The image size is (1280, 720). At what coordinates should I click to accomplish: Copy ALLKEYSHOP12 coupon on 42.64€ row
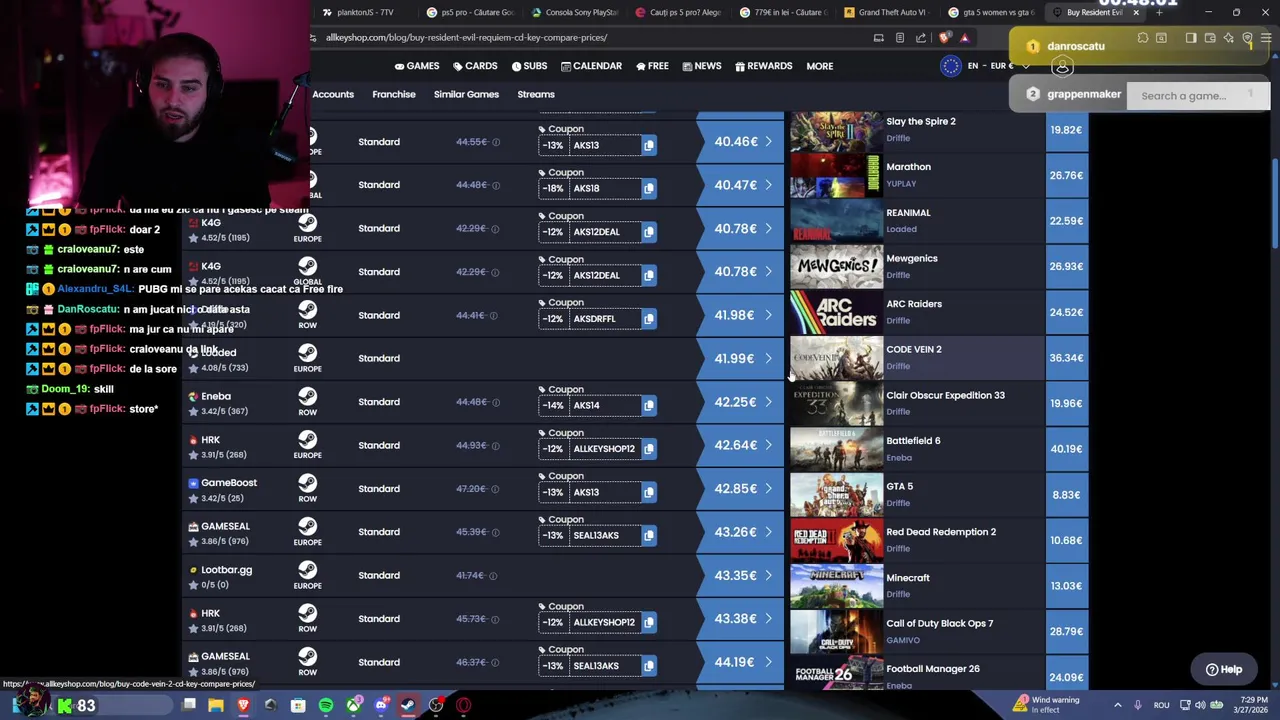click(x=648, y=449)
